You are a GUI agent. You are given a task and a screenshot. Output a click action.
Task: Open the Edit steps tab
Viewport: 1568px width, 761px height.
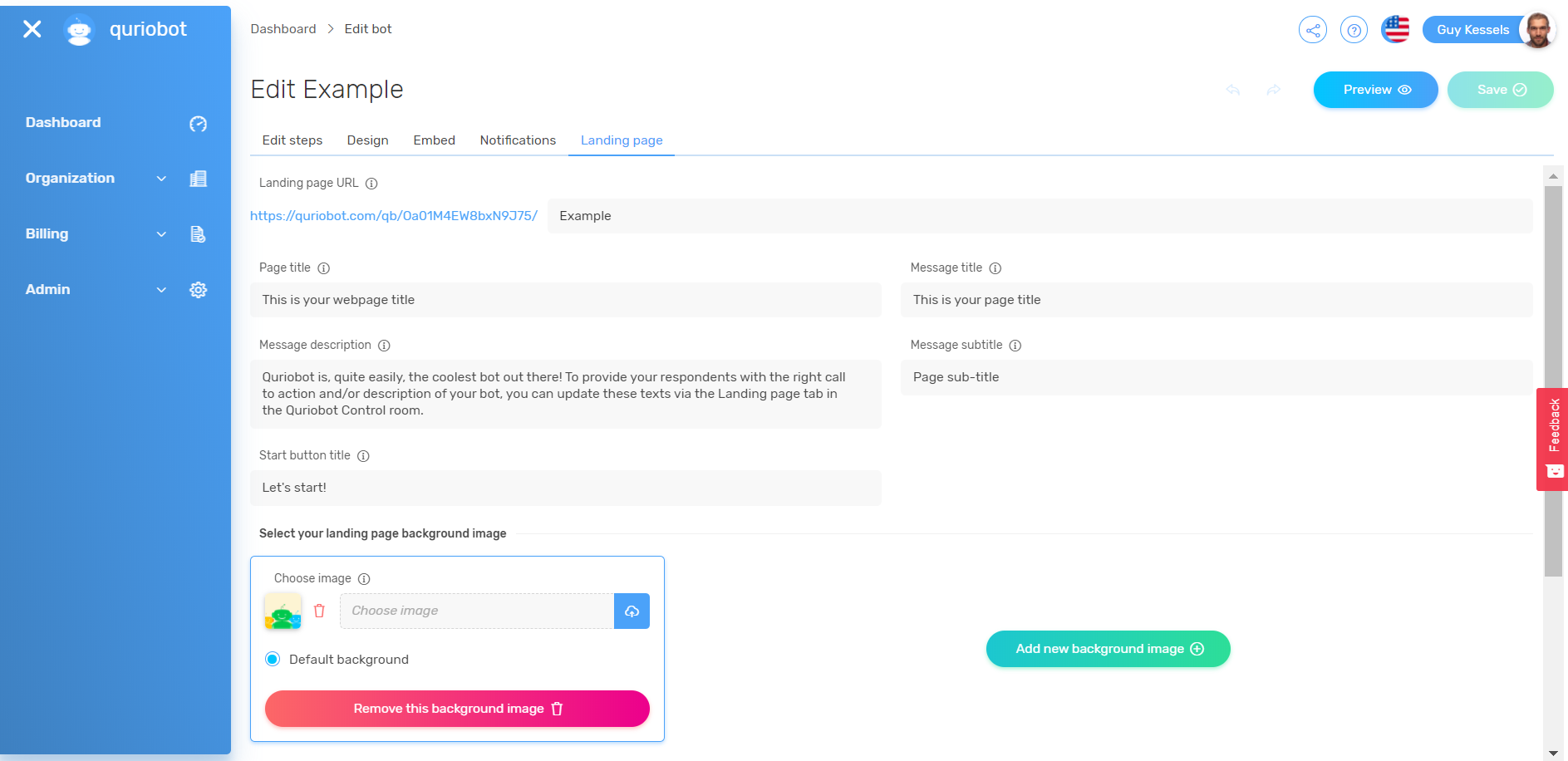point(292,140)
